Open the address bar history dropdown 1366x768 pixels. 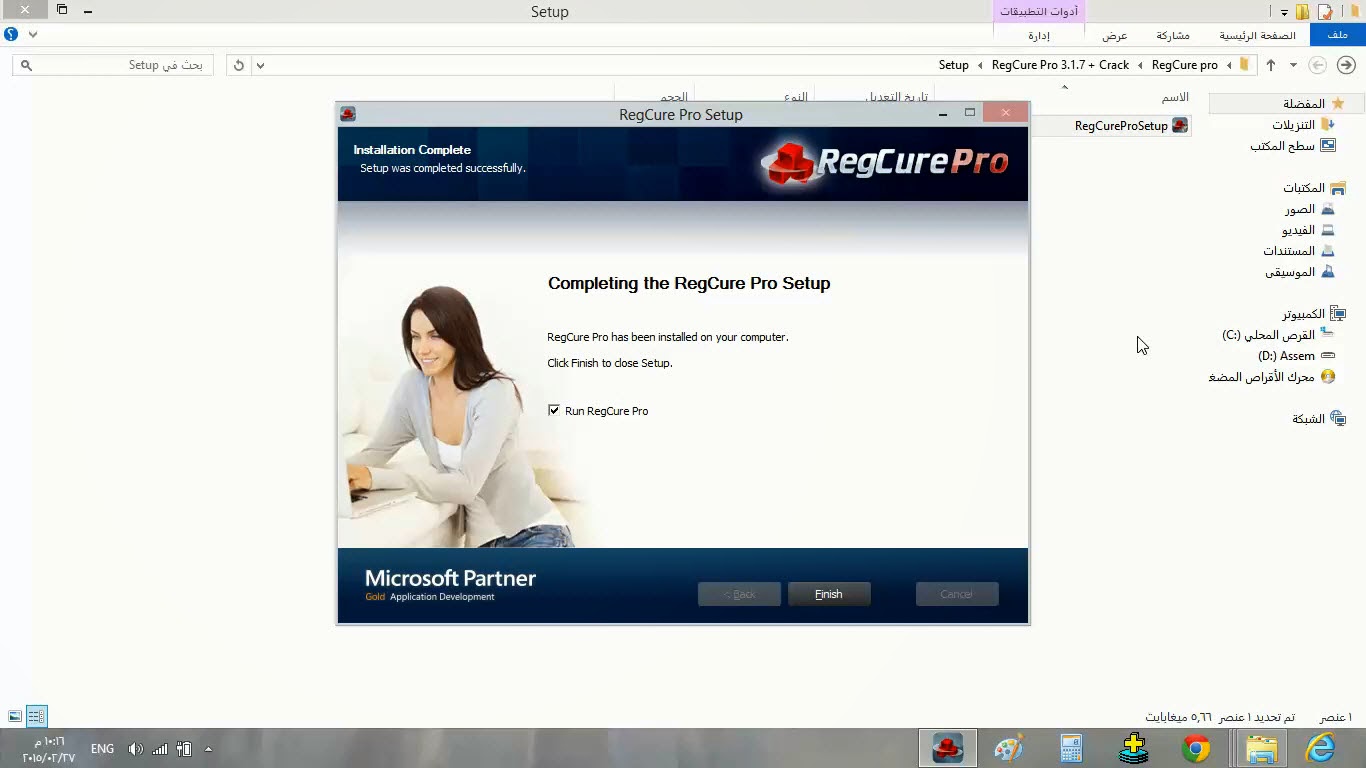click(260, 65)
